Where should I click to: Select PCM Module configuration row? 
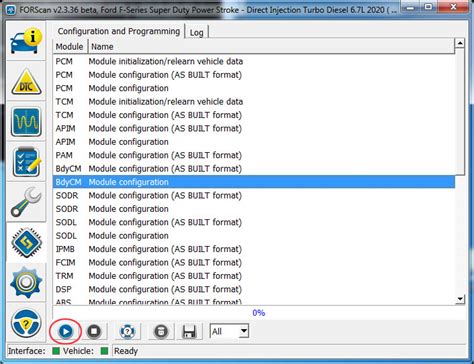pos(254,88)
